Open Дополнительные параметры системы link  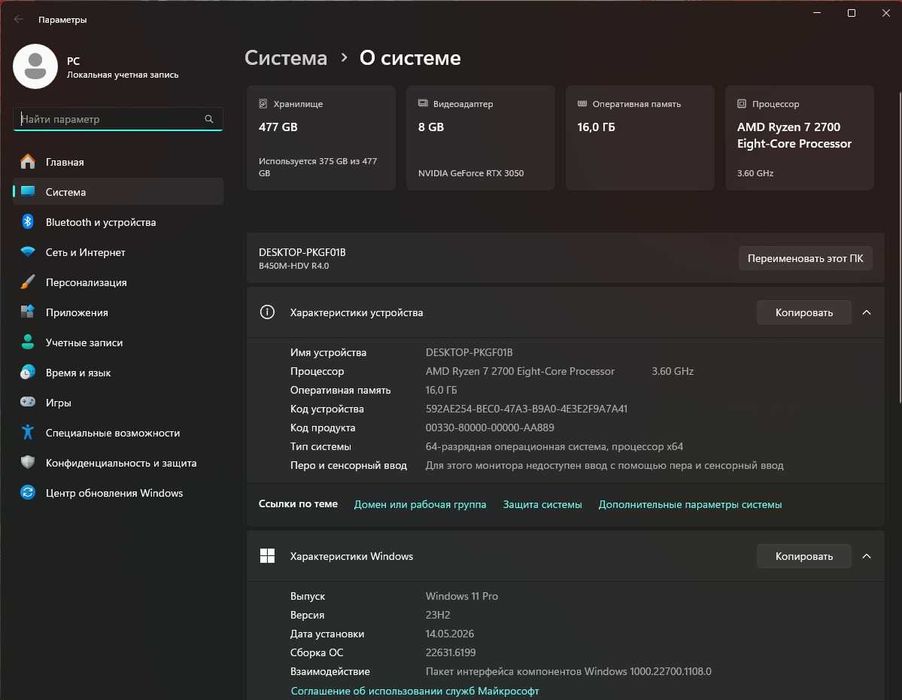click(x=690, y=504)
